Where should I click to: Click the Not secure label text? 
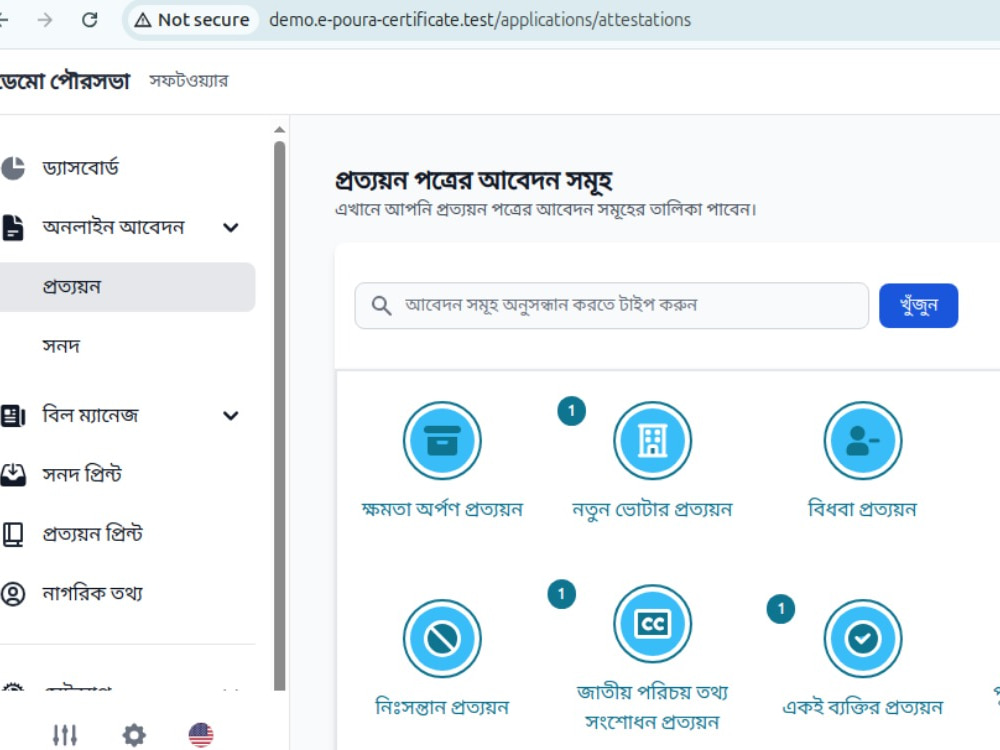pos(203,20)
